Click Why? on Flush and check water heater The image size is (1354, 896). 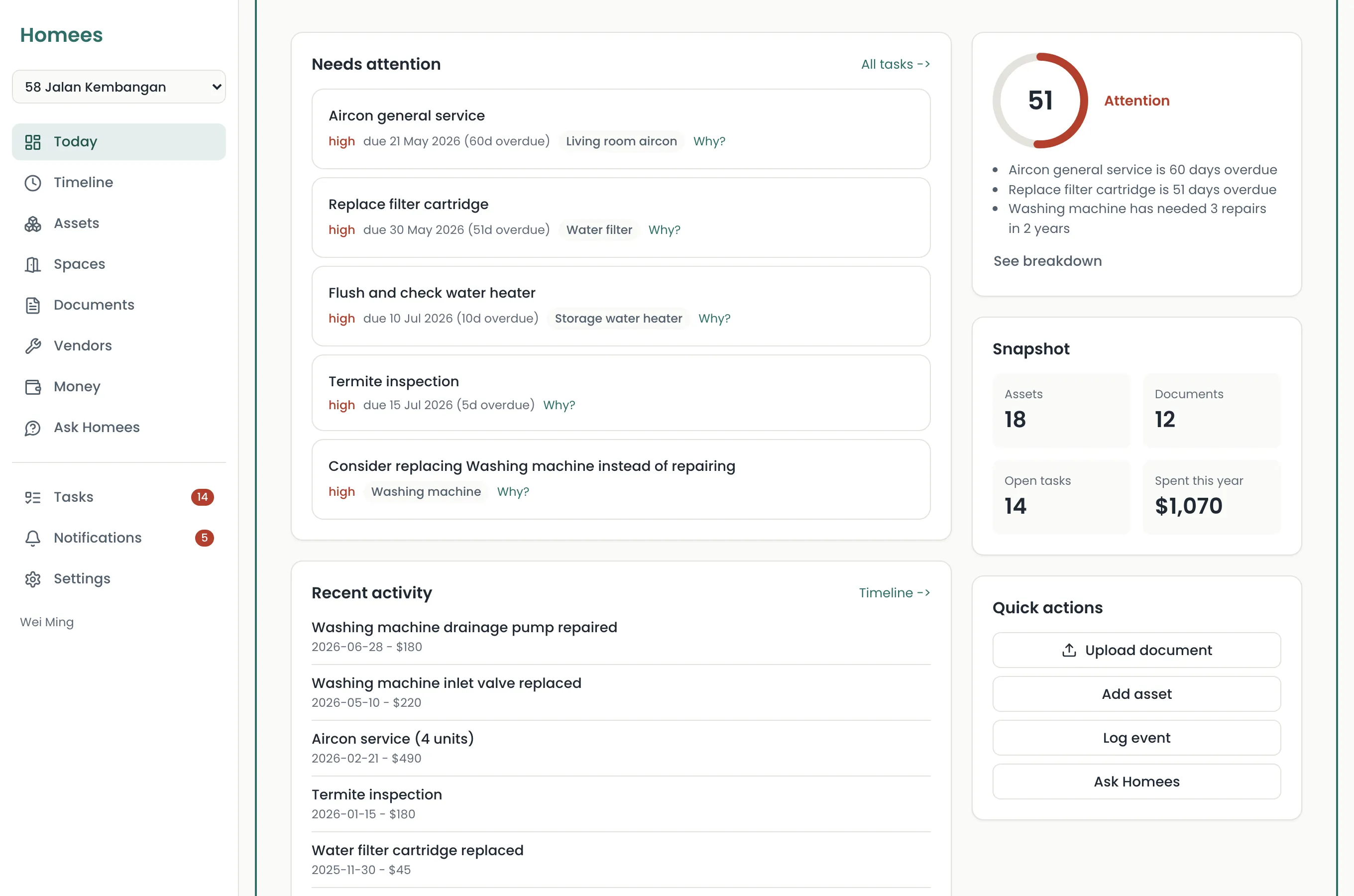click(x=714, y=318)
